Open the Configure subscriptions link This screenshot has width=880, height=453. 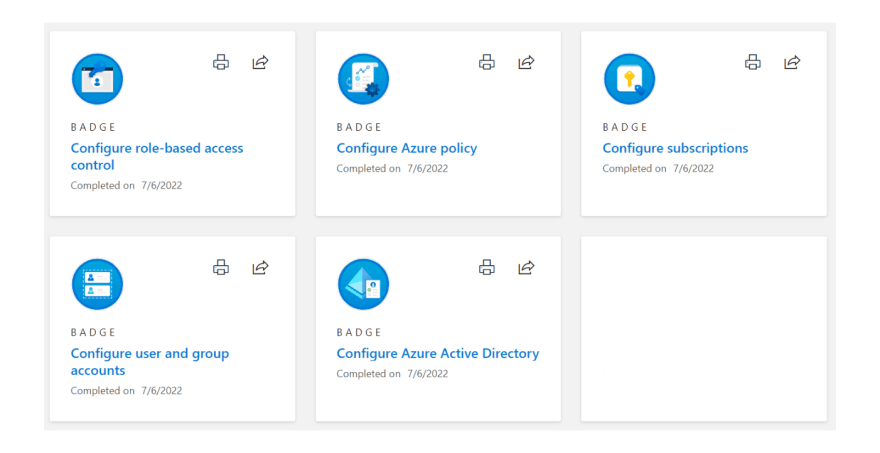(x=675, y=148)
